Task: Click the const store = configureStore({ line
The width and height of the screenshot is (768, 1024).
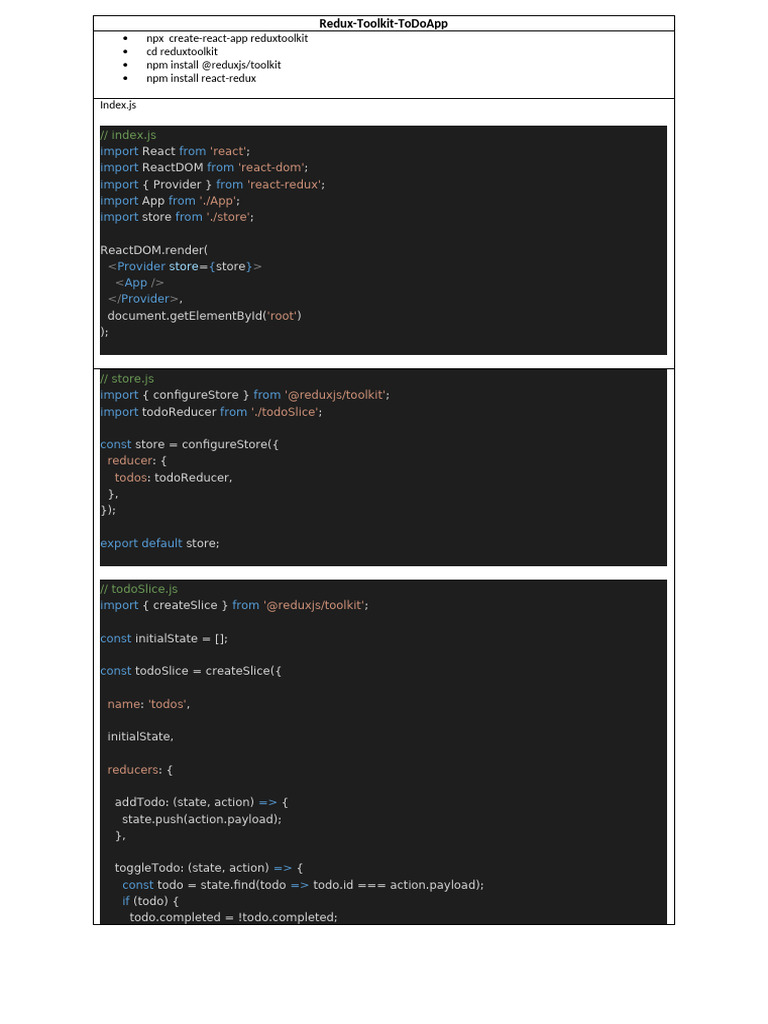Action: click(x=189, y=444)
